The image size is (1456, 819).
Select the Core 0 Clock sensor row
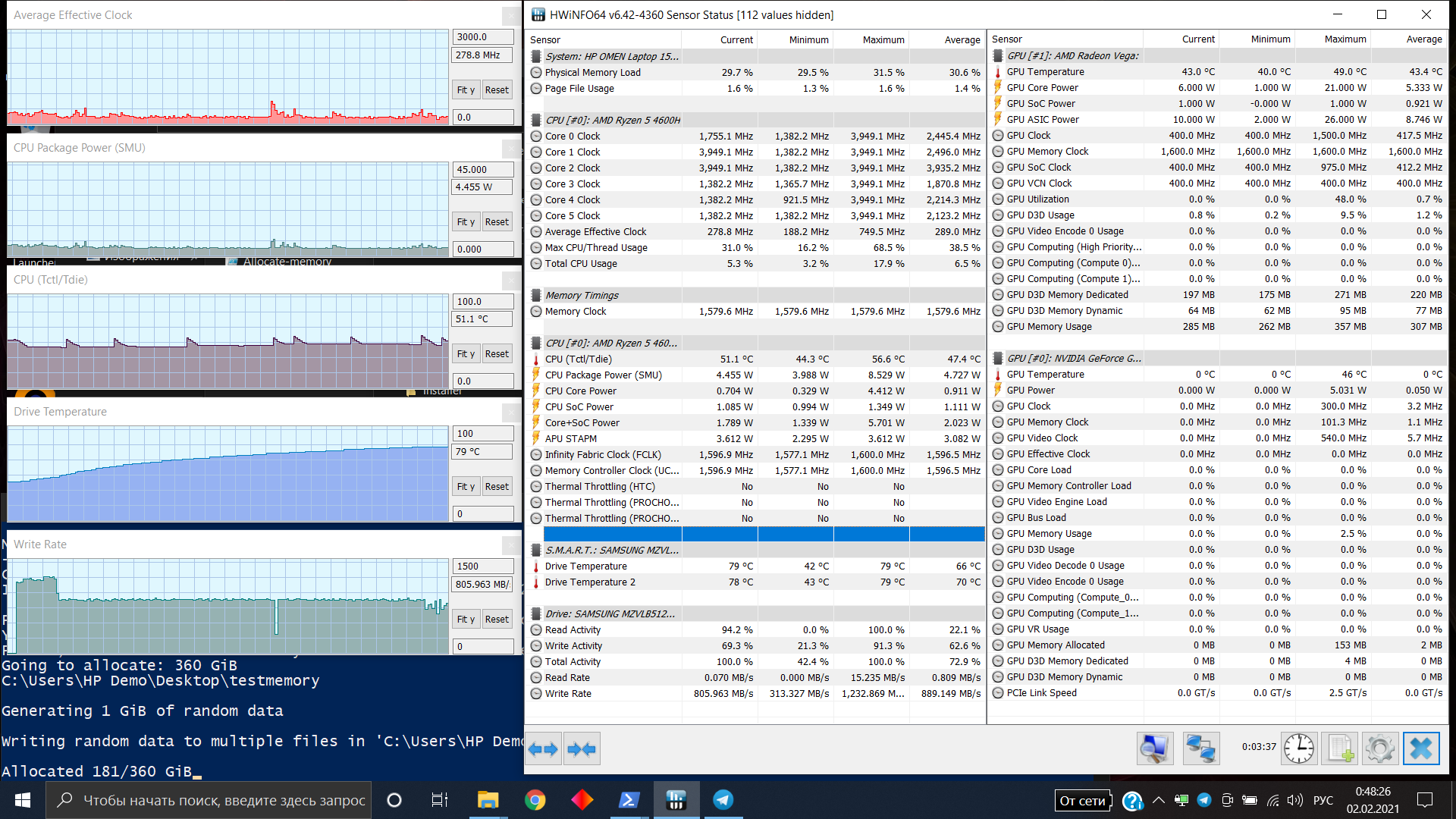coord(755,136)
